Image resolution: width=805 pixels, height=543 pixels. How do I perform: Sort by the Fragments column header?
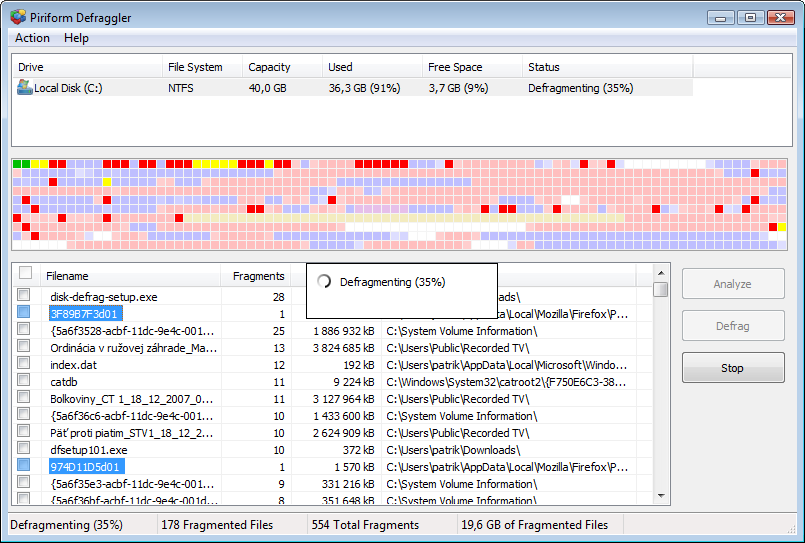point(256,276)
